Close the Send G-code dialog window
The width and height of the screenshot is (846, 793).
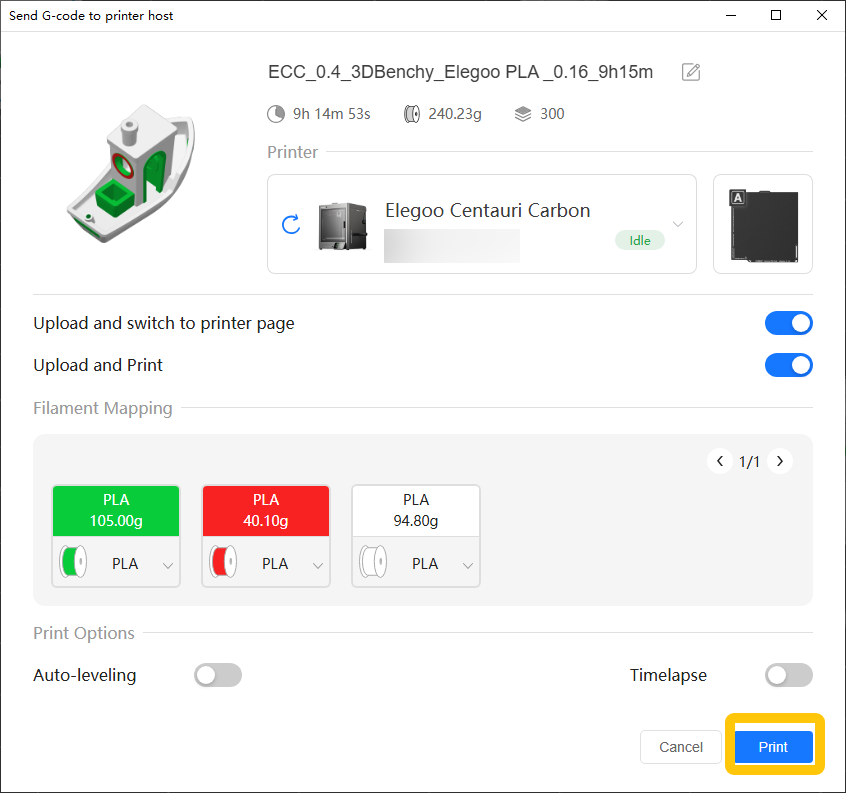pos(822,15)
